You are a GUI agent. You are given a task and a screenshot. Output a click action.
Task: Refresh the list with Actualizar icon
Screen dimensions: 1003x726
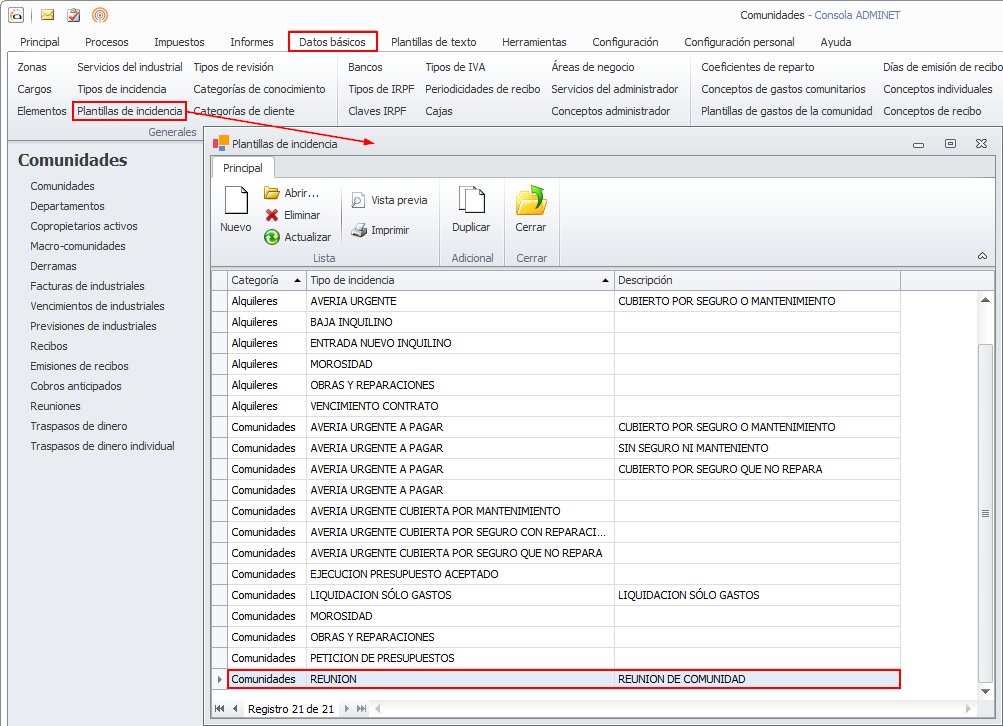[272, 237]
